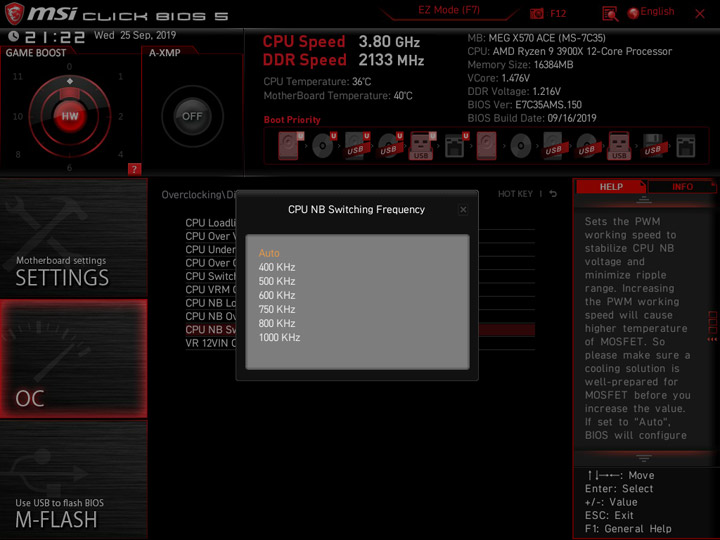The height and width of the screenshot is (540, 720).
Task: Click the date Wed 25 Sep, 2019
Action: tap(135, 35)
